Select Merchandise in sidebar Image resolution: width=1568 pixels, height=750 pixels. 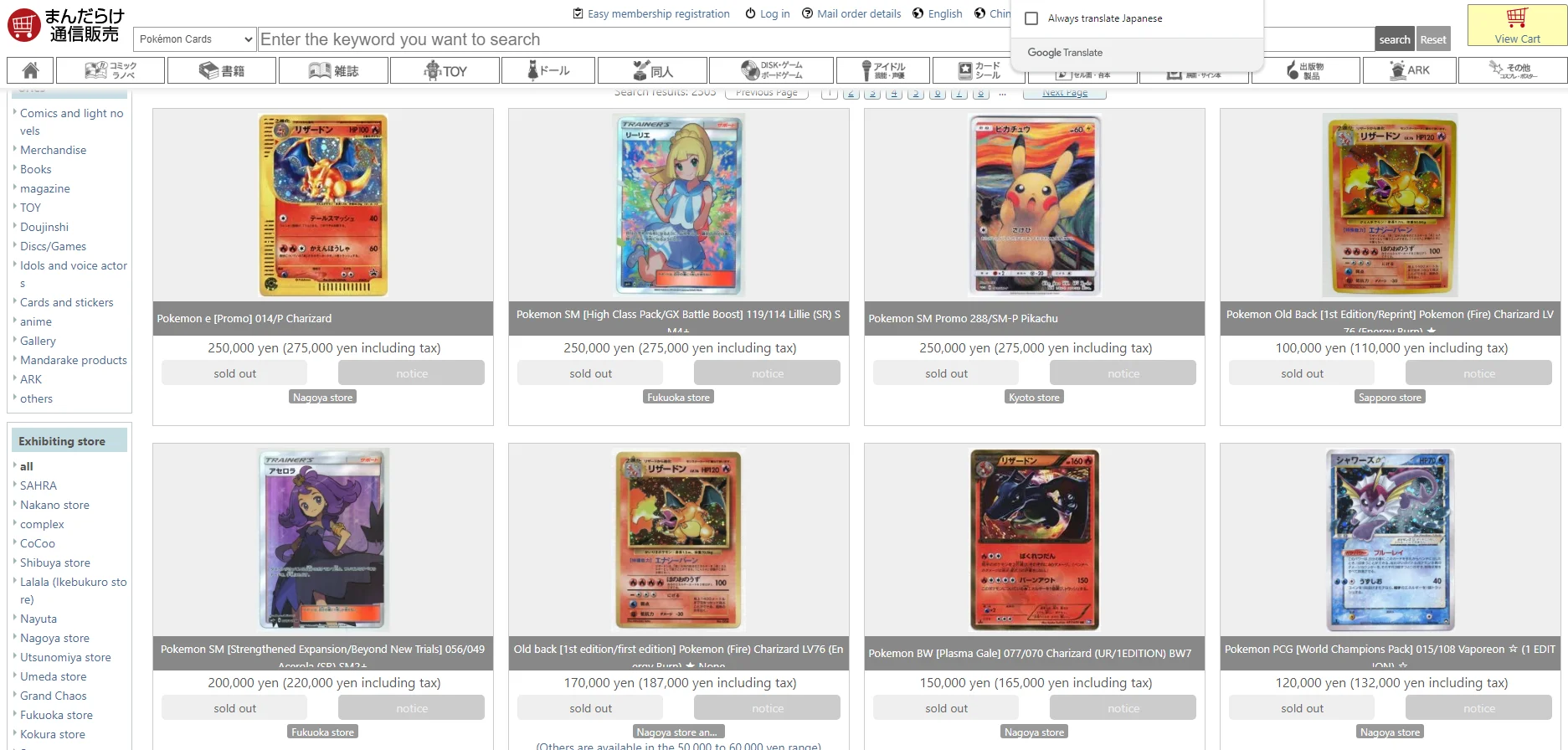pos(54,150)
